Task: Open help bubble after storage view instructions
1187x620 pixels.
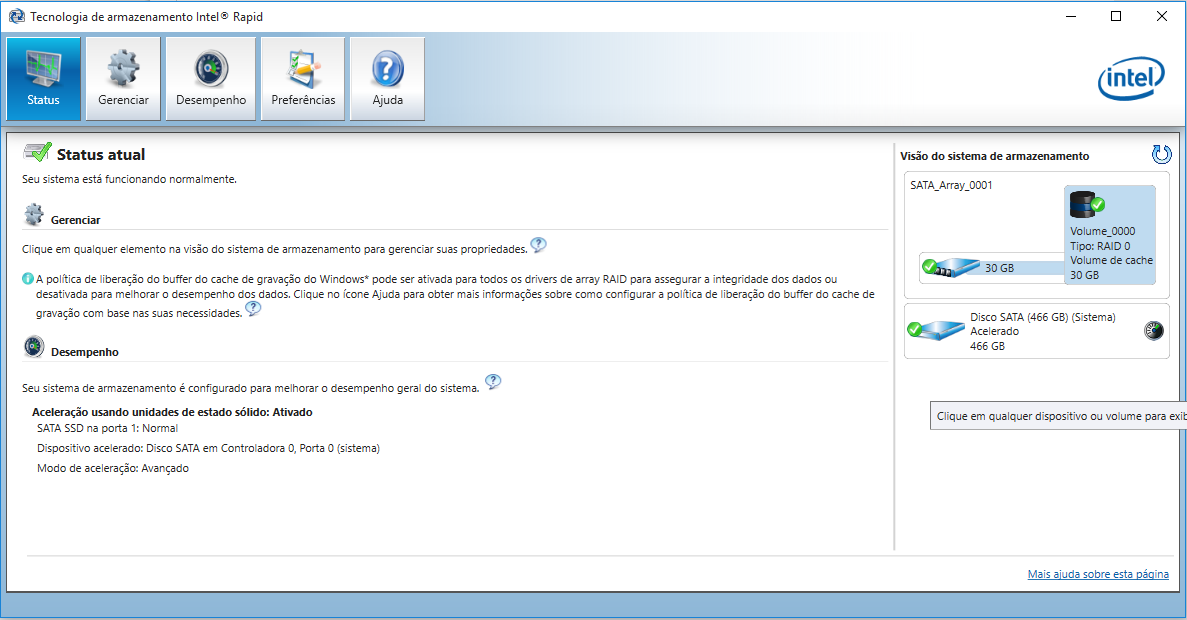Action: click(538, 245)
